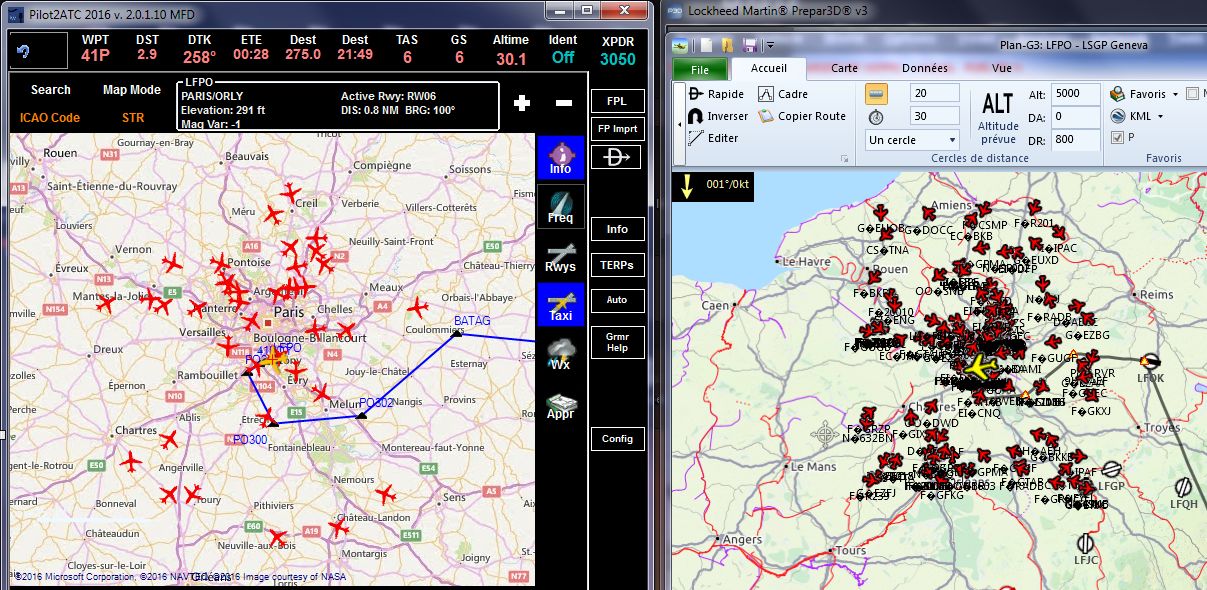Open the Taxi diagram icon
The width and height of the screenshot is (1207, 590).
pos(560,305)
